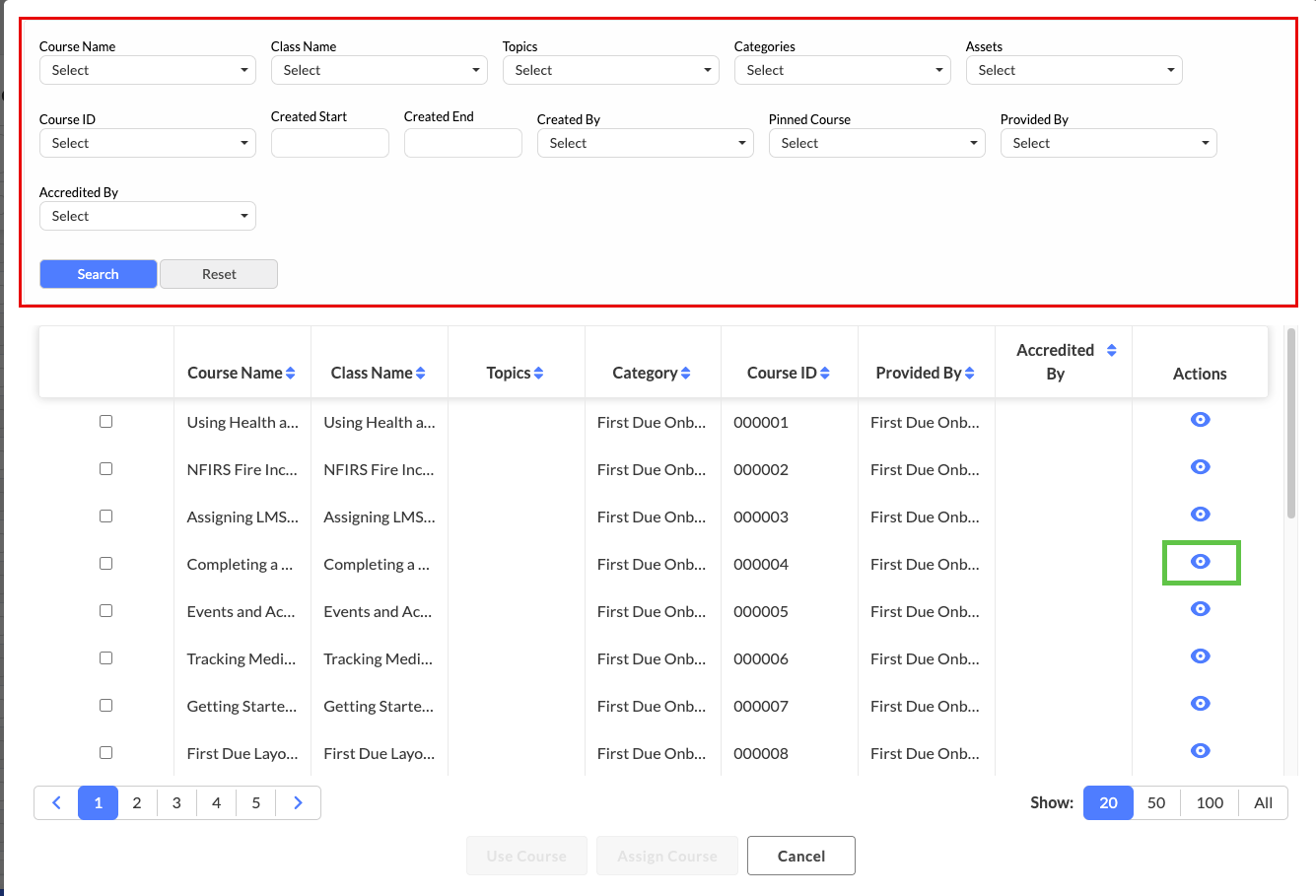Image resolution: width=1316 pixels, height=896 pixels.
Task: Click eye icon for course 000004
Action: 1200,562
